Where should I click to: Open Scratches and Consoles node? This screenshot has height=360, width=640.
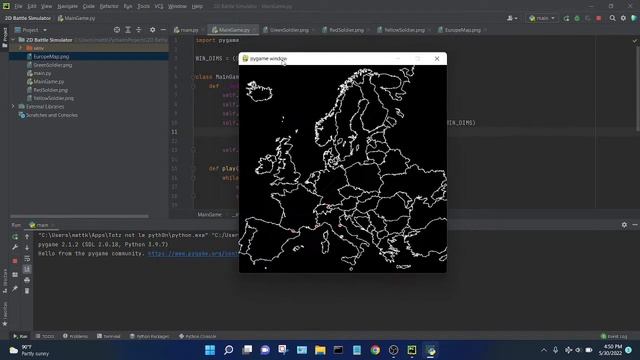[x=51, y=115]
